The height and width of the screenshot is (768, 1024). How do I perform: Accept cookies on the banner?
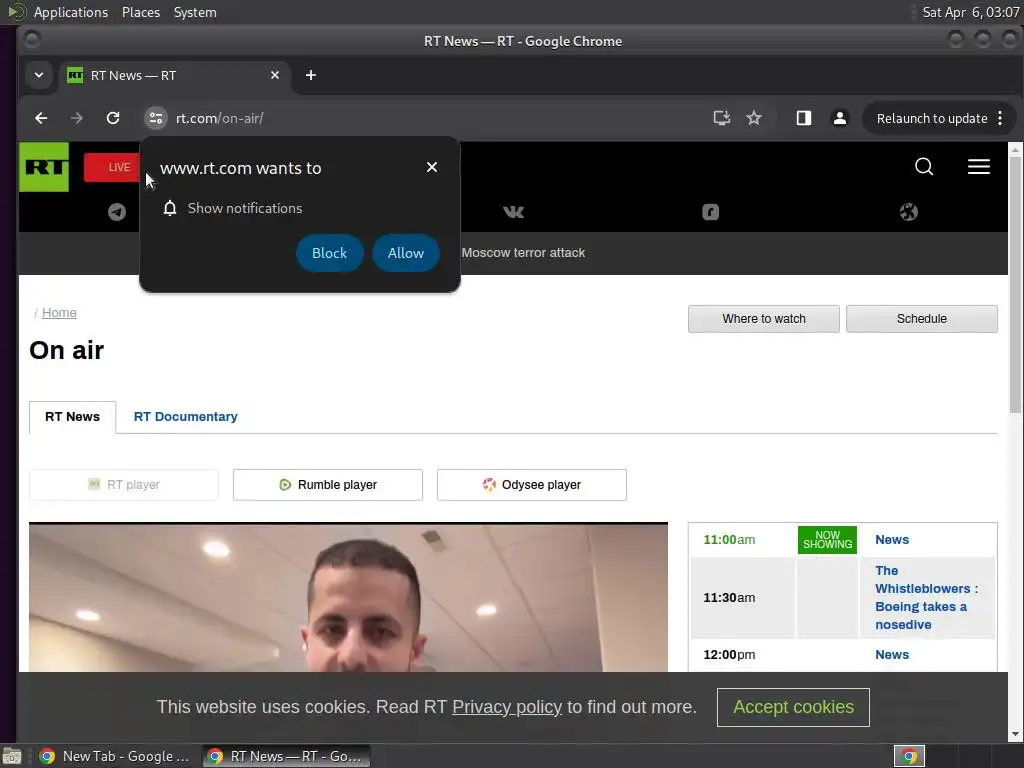(x=793, y=707)
